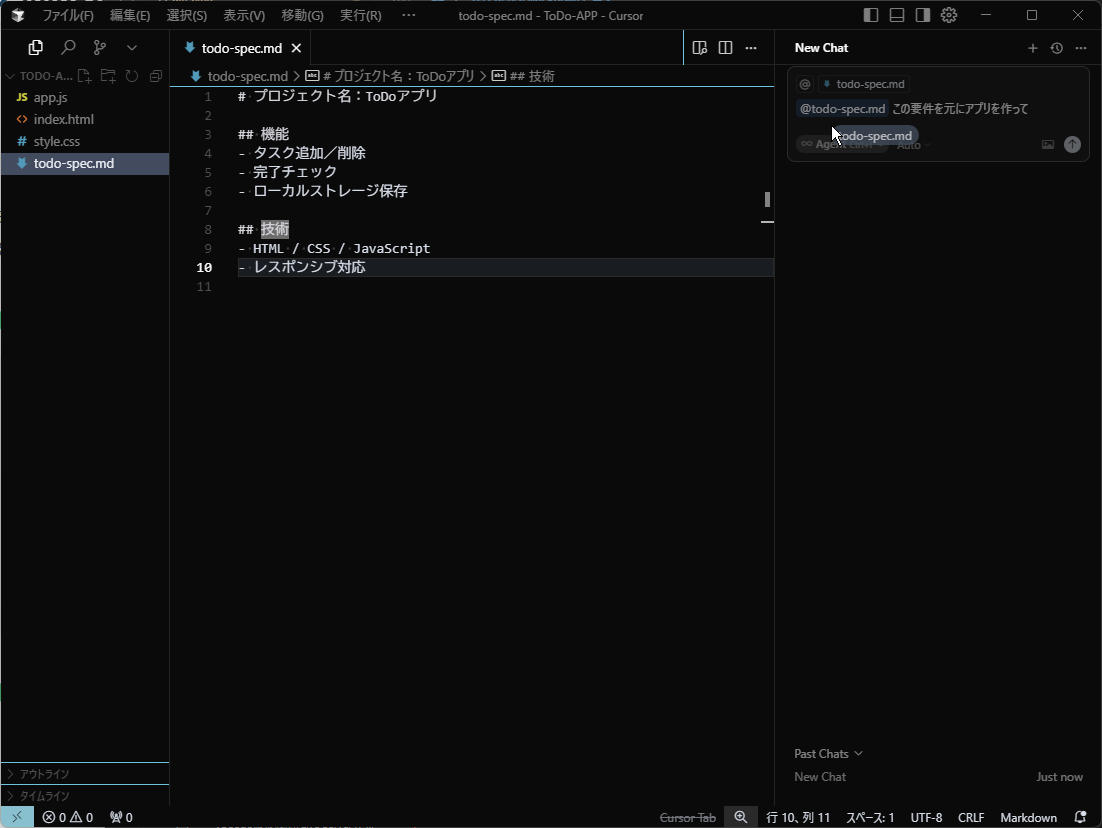1102x828 pixels.
Task: Open the Search view in sidebar
Action: pos(68,47)
